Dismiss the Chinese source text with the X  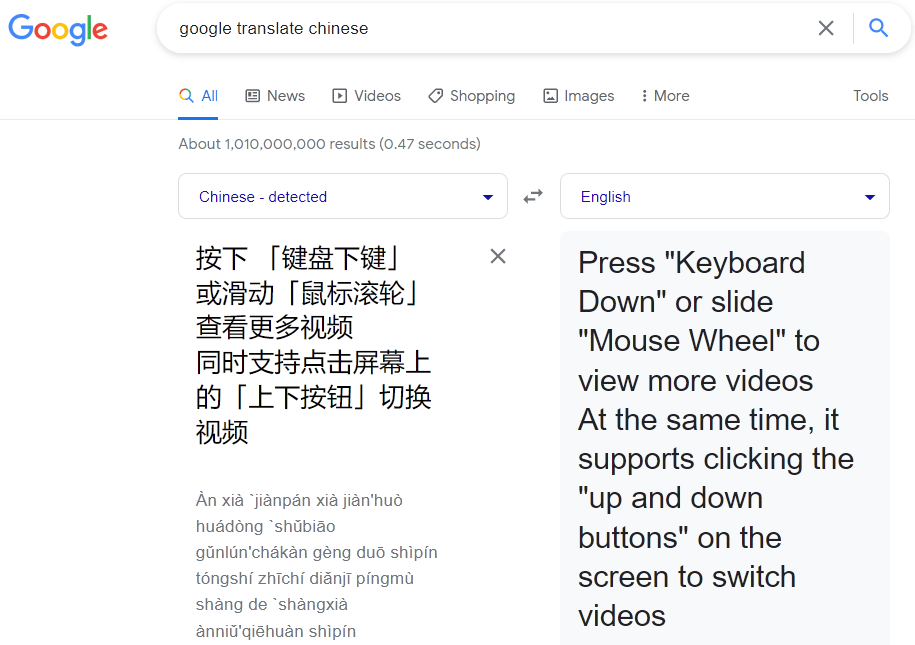tap(498, 256)
